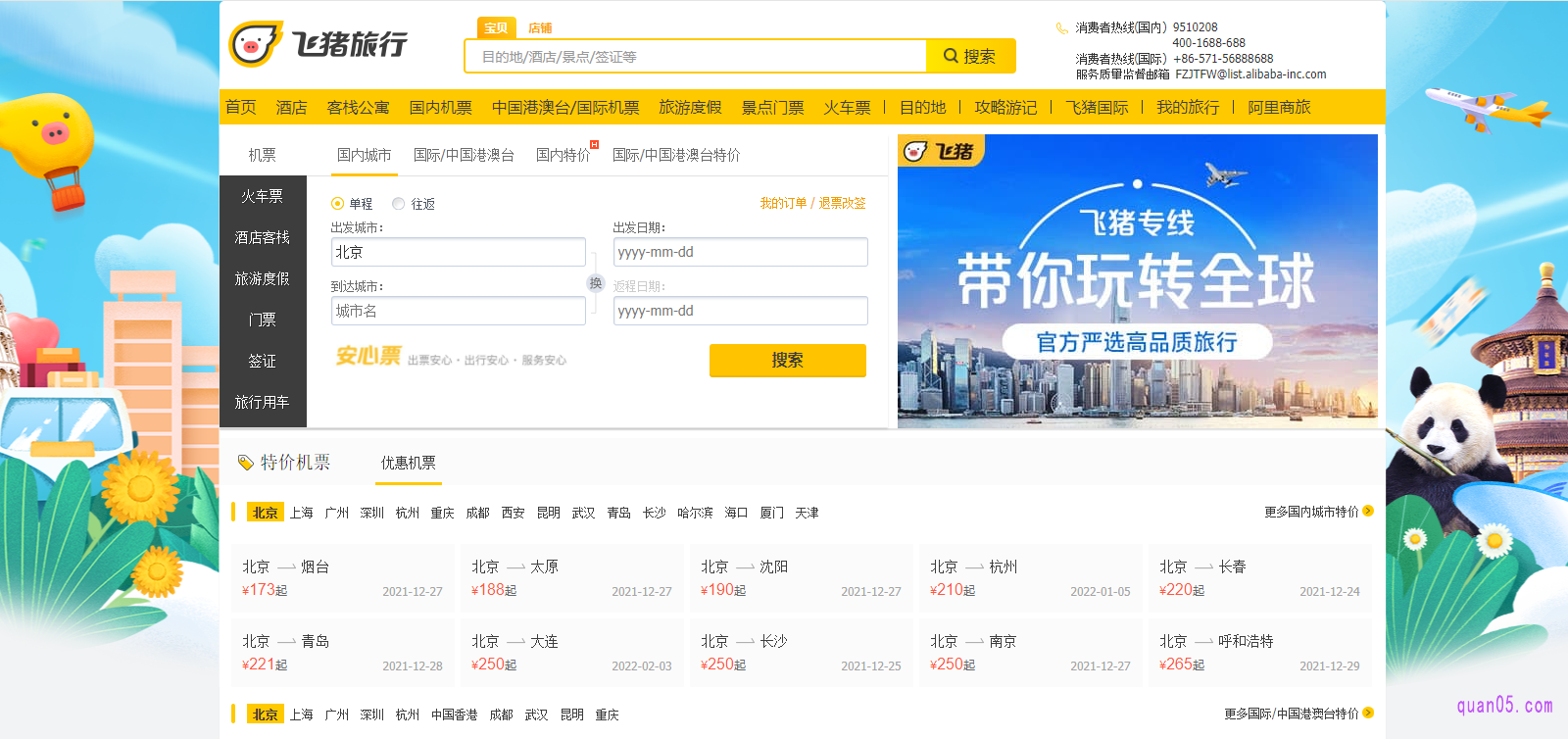
Task: Click the 安心票 logo
Action: pos(368,356)
